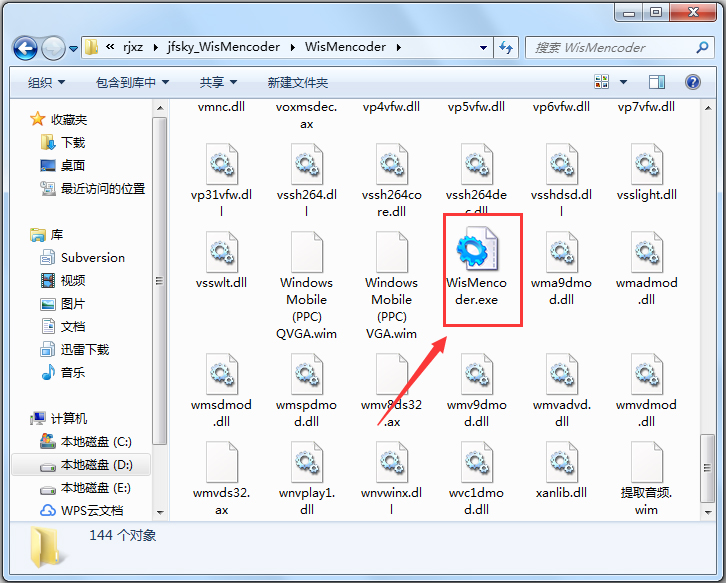
Task: Open the Subversion library
Action: tap(82, 257)
